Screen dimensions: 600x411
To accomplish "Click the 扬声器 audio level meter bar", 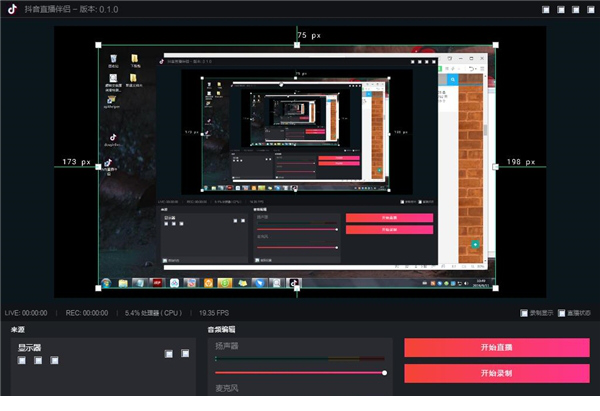I will pos(300,359).
